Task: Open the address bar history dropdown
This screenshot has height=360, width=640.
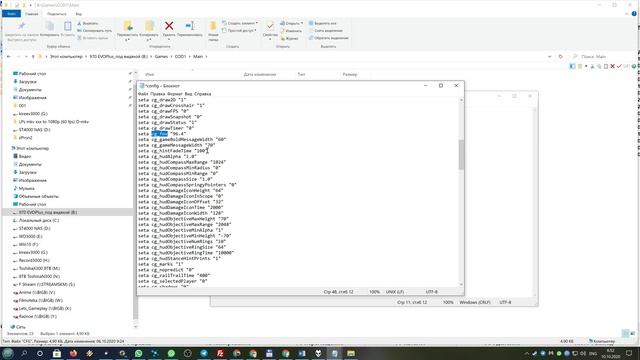Action: [549, 56]
